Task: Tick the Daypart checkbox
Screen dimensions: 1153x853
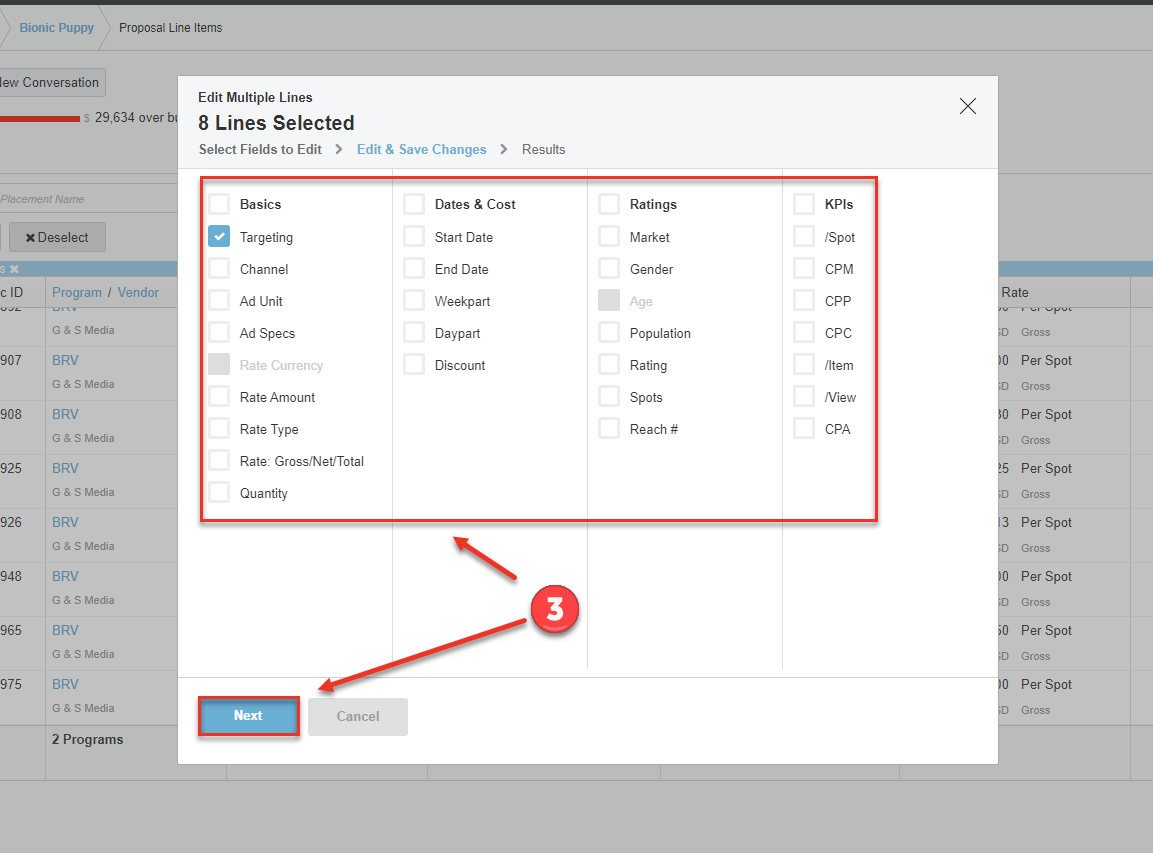Action: click(x=414, y=333)
